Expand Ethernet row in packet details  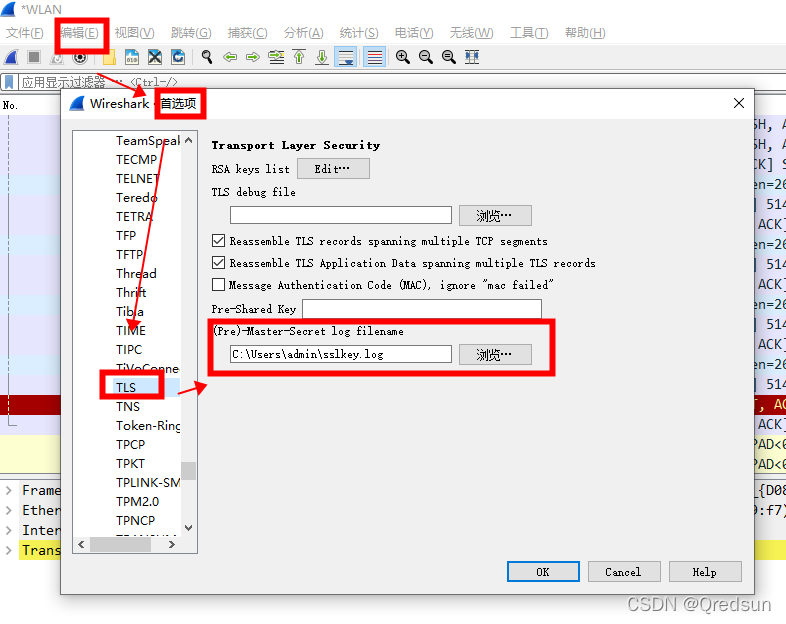coord(9,510)
